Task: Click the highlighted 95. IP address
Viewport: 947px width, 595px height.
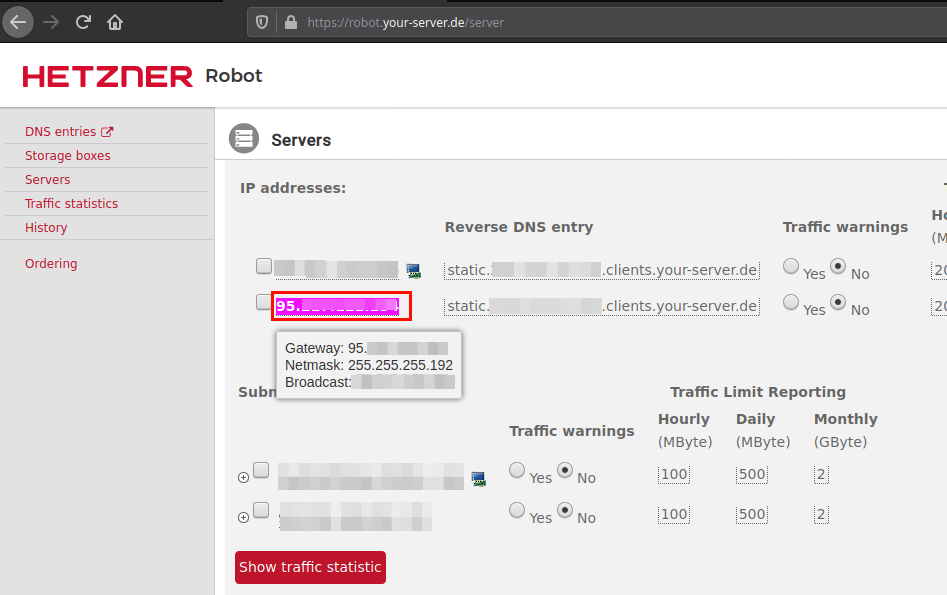Action: tap(337, 306)
